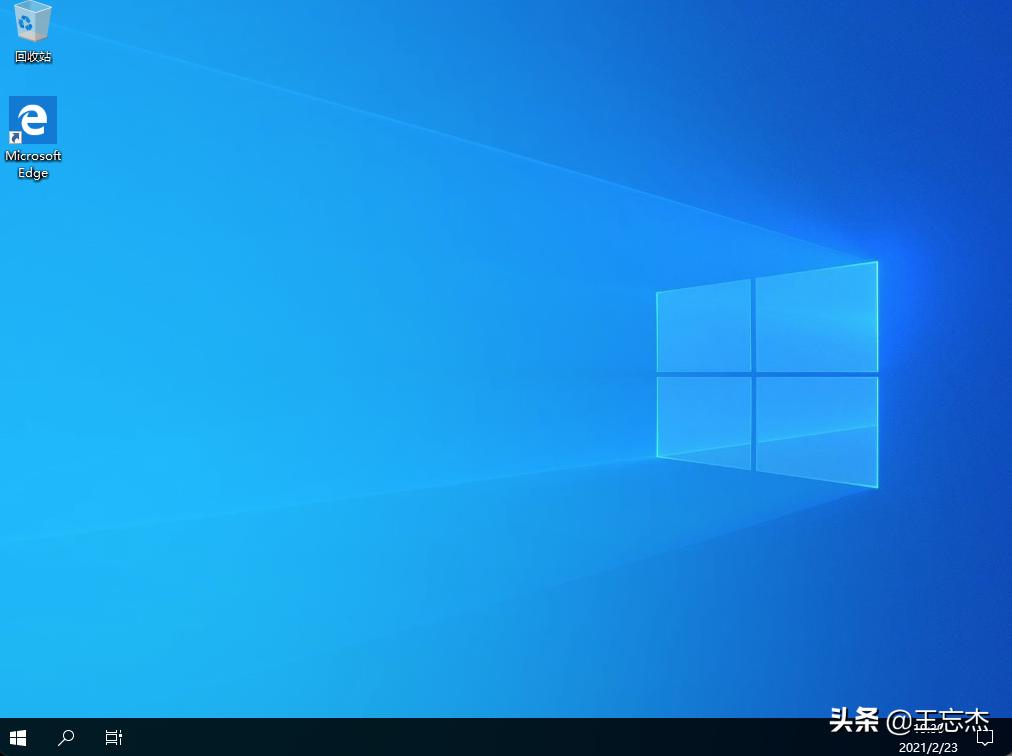Select the Recycle Bin (回收站) desktop icon
This screenshot has width=1012, height=756.
(x=32, y=31)
